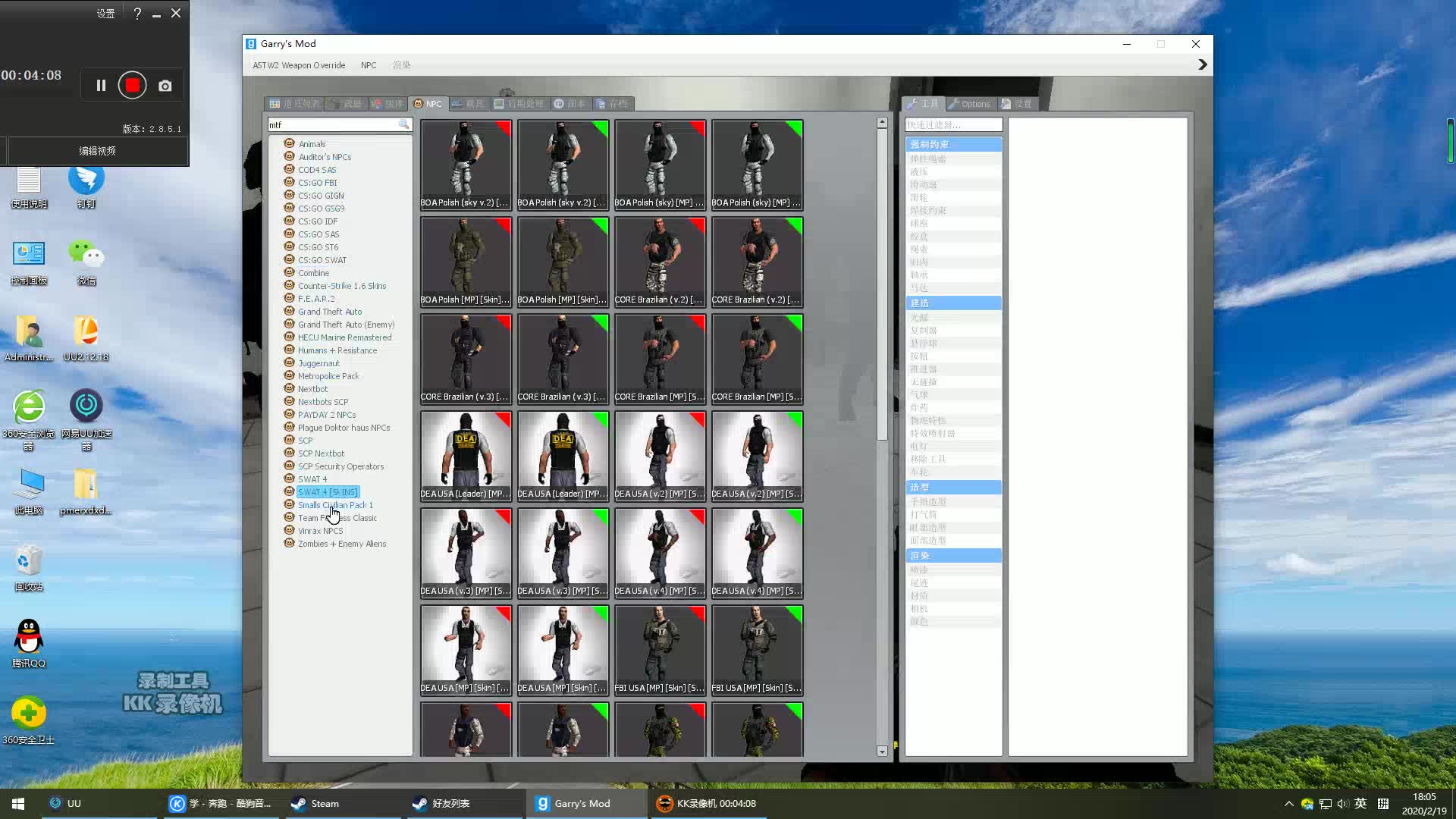
Task: Select the Grand Theft Auto (Enemy) category
Action: (345, 325)
